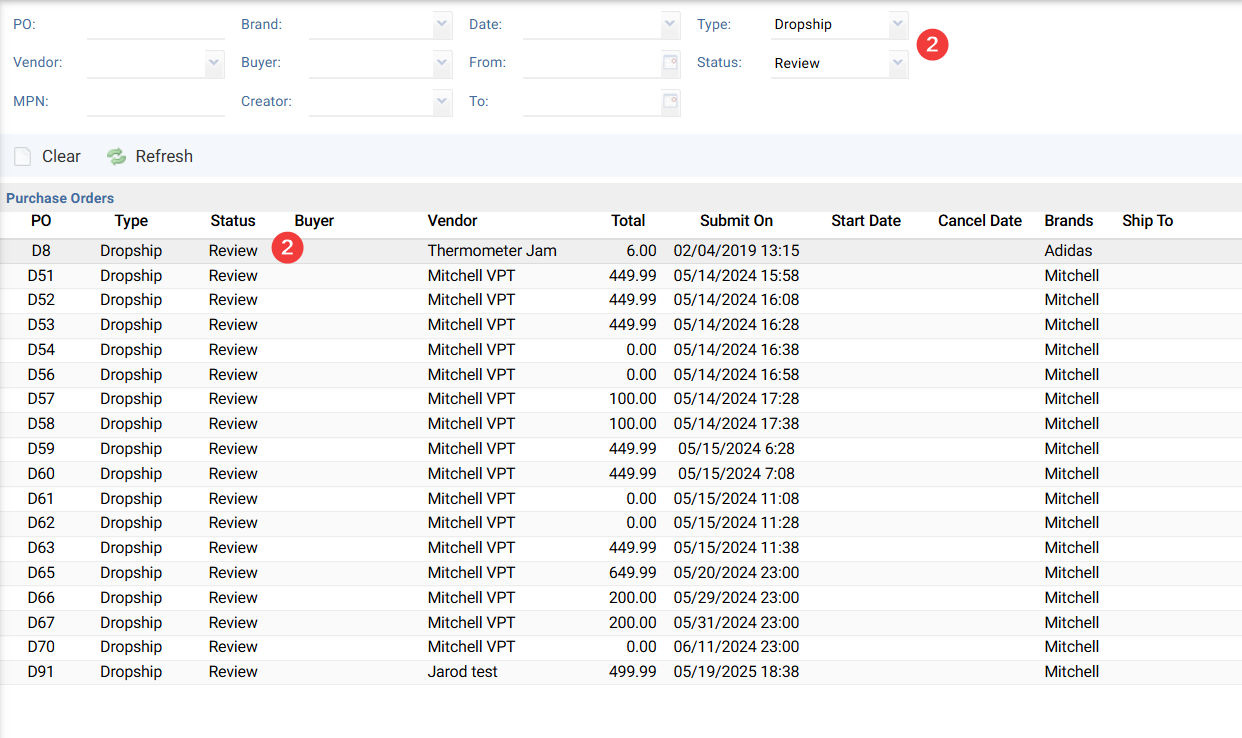Select purchase order D91 from Jarod test
Screen dimensions: 1242x738
(x=462, y=672)
